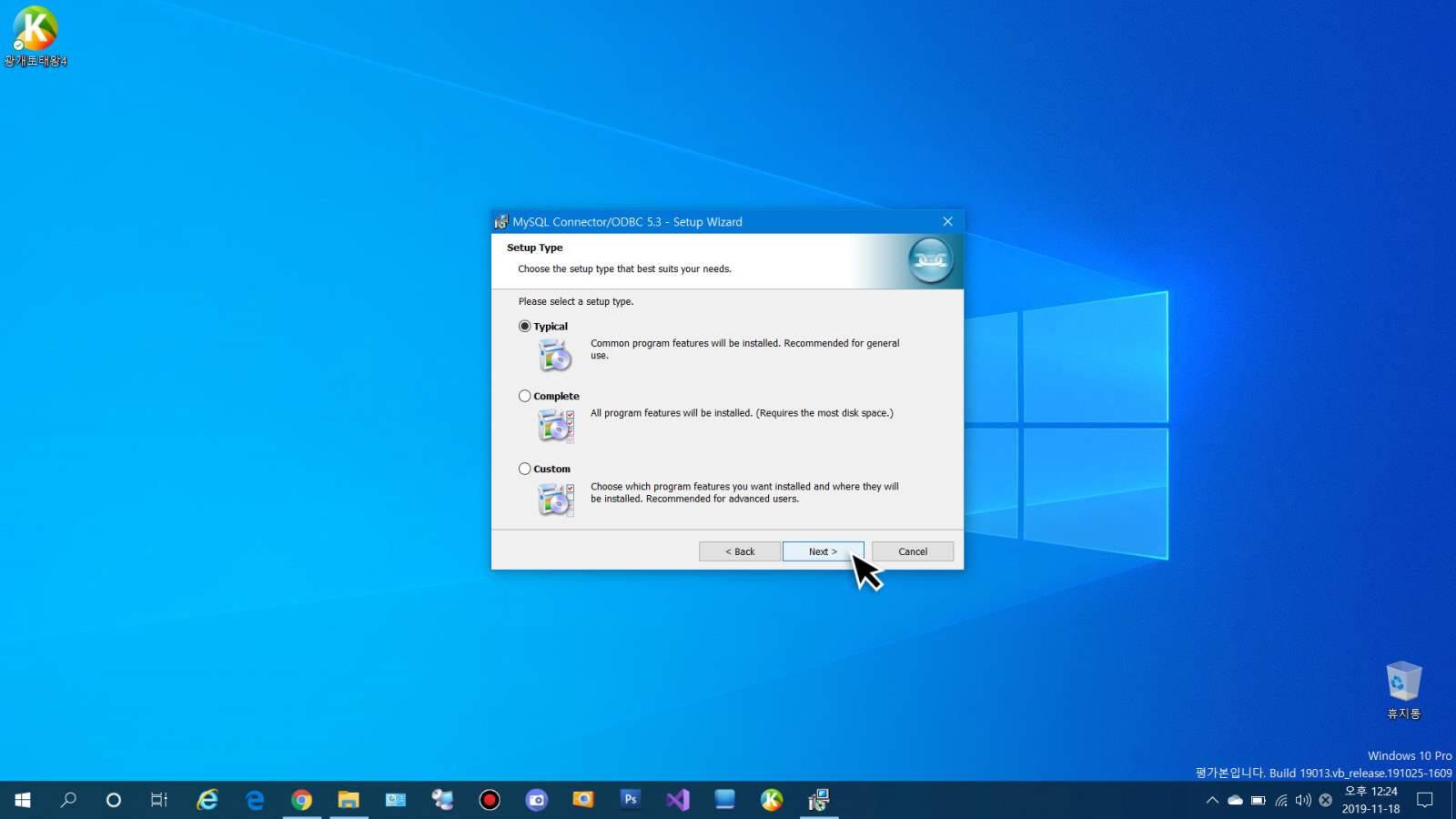Launch Photoshop from the taskbar
Image resolution: width=1456 pixels, height=819 pixels.
coord(631,800)
